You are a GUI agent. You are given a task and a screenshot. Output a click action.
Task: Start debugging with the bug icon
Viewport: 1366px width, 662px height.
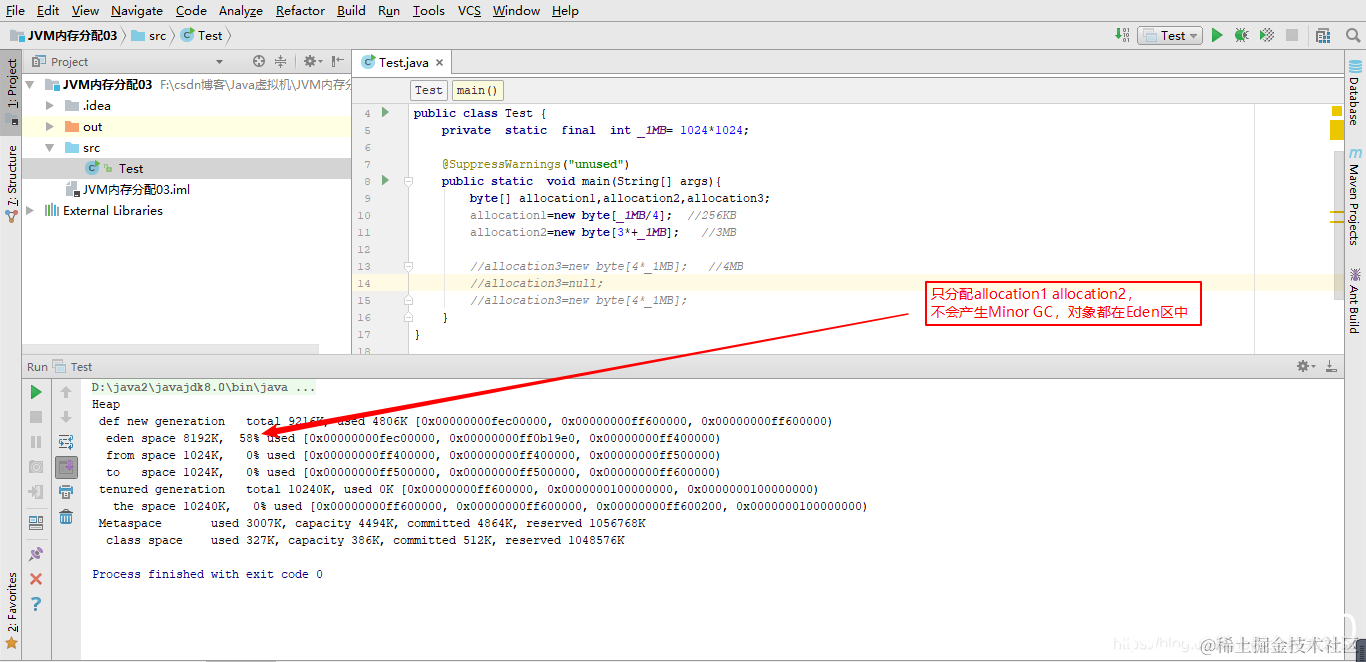(x=1241, y=35)
